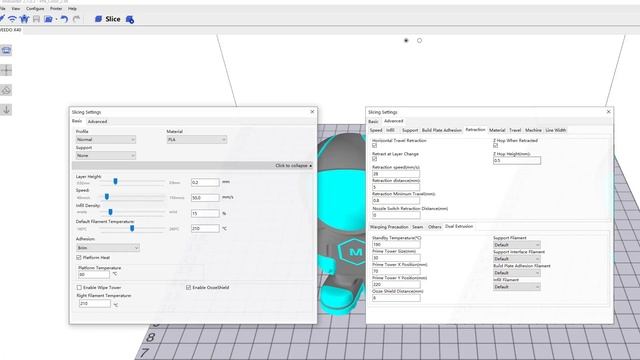Open the Infill Filament dropdown

point(517,287)
